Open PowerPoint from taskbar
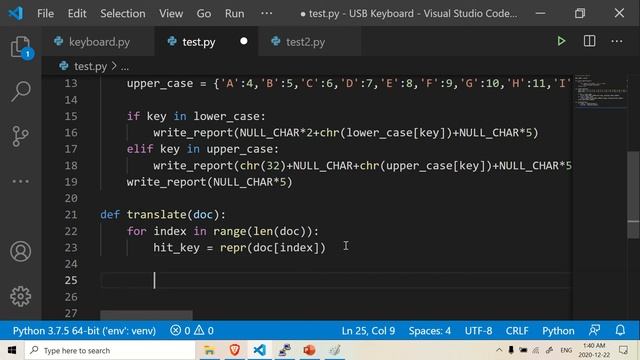Screen dimensions: 640x360 [x=309, y=350]
